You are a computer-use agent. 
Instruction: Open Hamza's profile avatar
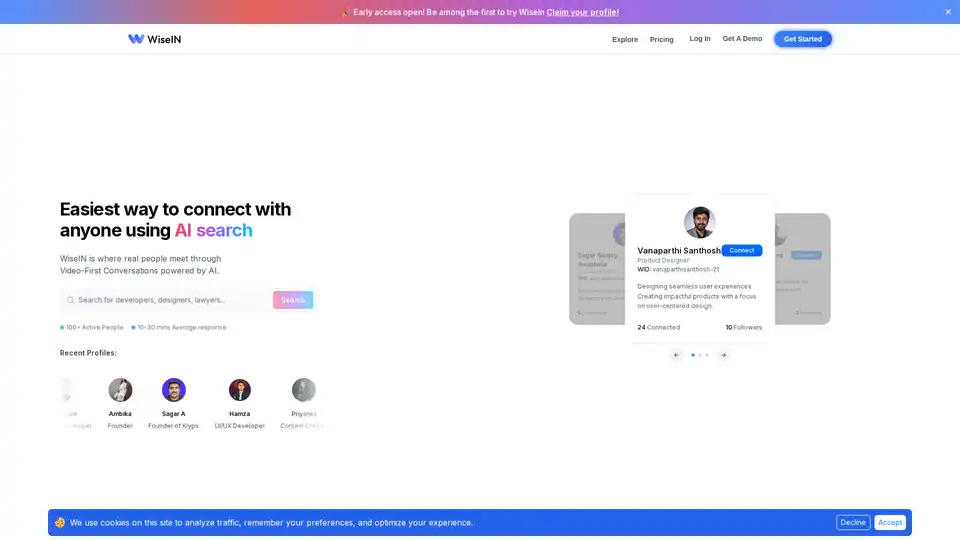point(240,390)
